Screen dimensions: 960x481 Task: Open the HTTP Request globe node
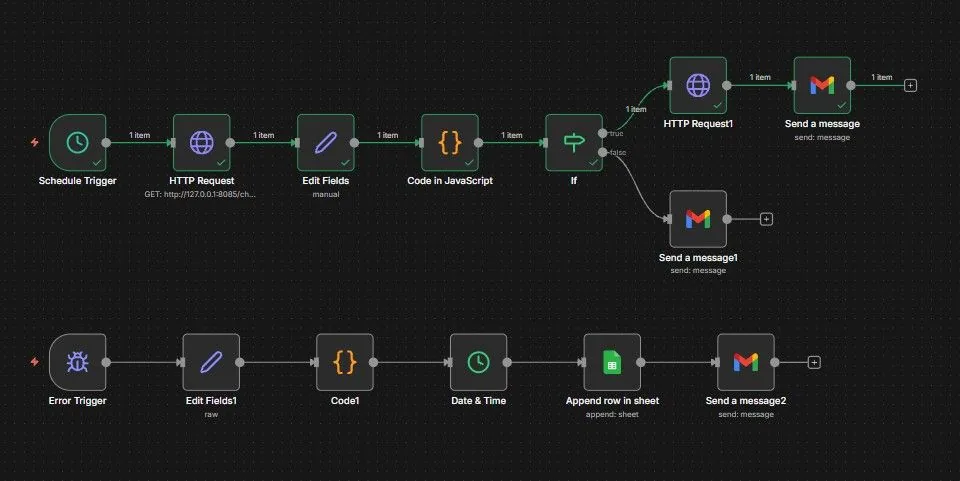(x=201, y=143)
